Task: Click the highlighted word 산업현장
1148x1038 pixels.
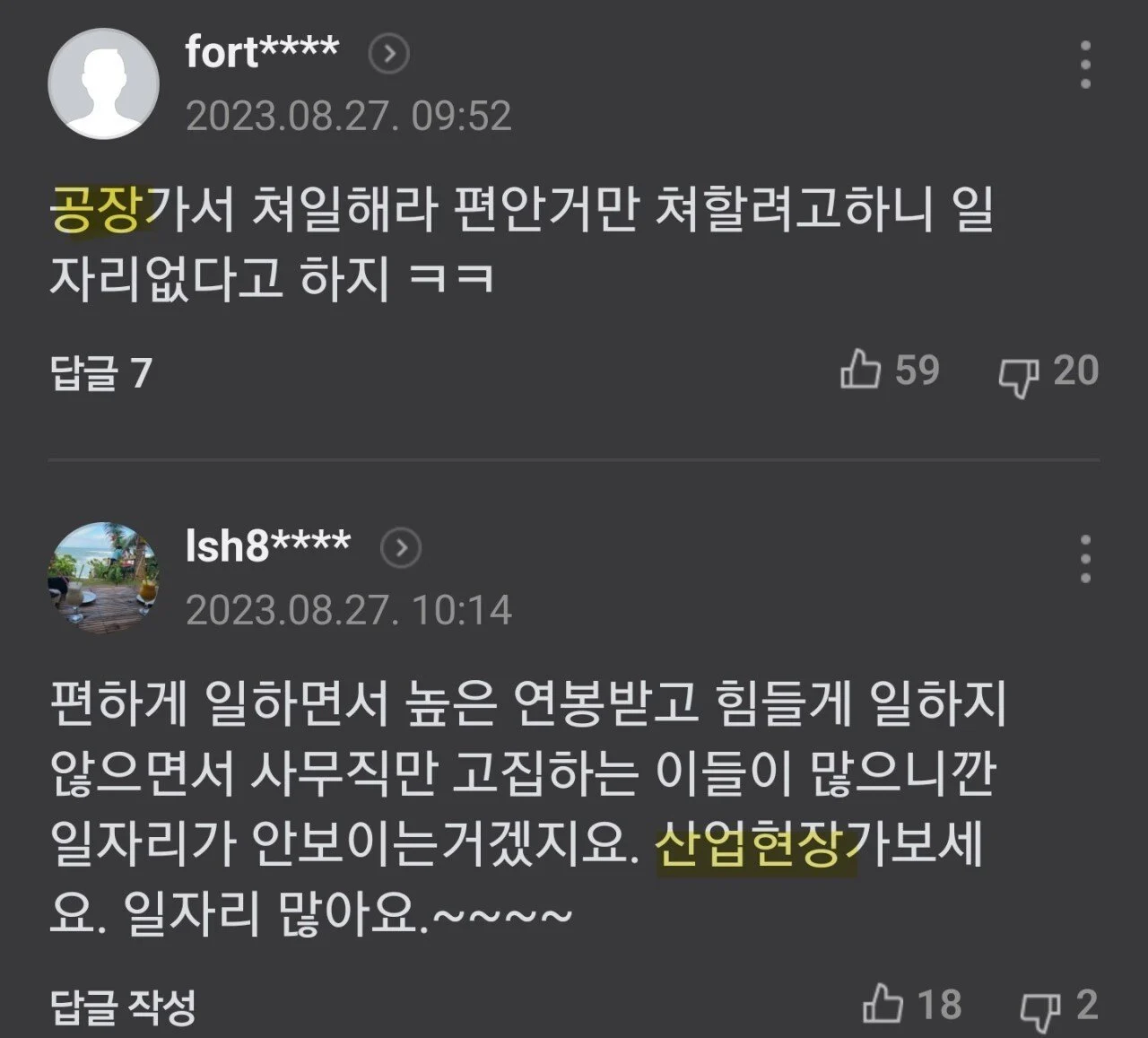Action: pyautogui.click(x=752, y=845)
